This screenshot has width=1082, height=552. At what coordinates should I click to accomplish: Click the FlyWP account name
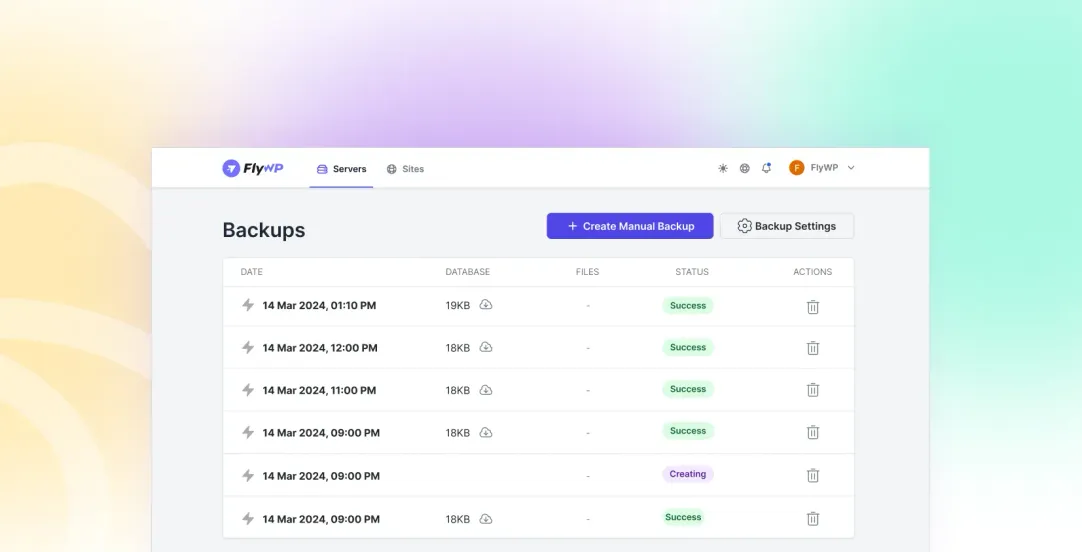[824, 168]
